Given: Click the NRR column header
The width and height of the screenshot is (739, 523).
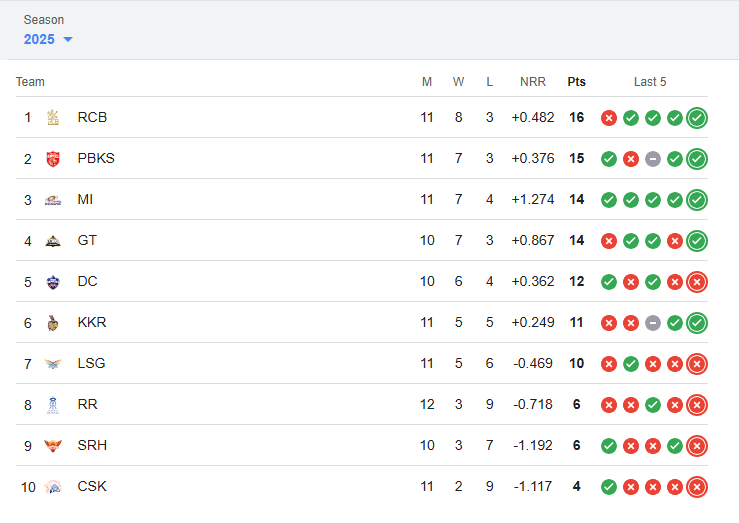Looking at the screenshot, I should pyautogui.click(x=533, y=82).
